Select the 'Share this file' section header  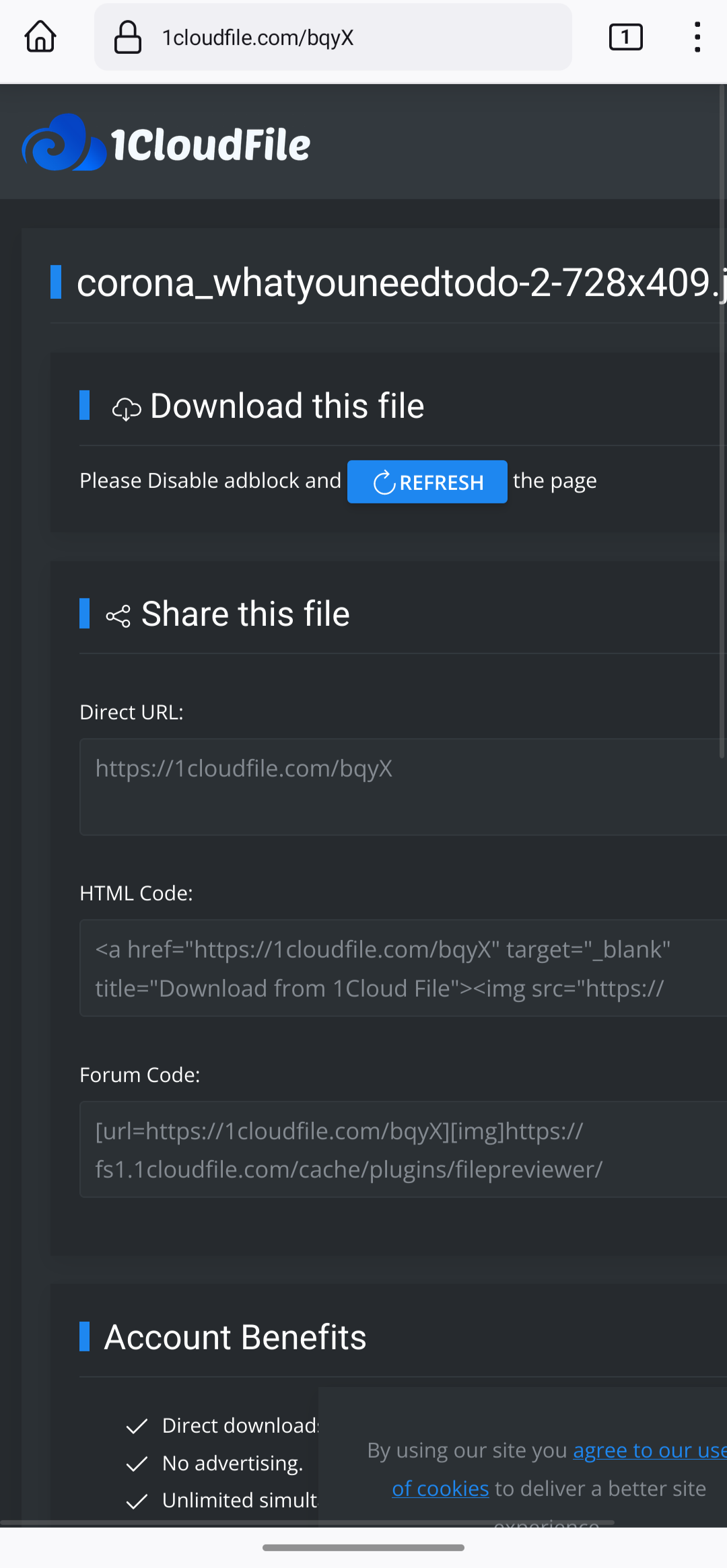[244, 614]
